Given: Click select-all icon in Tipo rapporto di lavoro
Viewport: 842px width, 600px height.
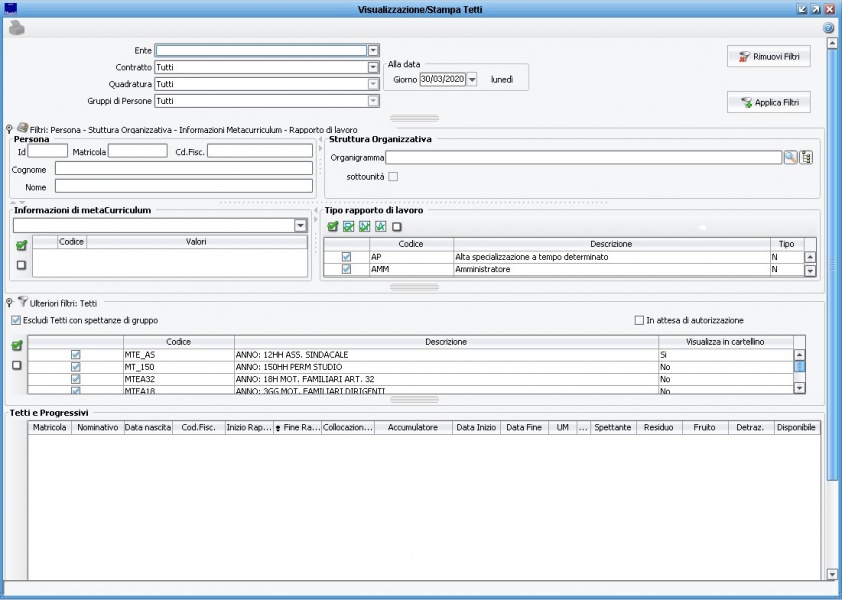Looking at the screenshot, I should (332, 227).
